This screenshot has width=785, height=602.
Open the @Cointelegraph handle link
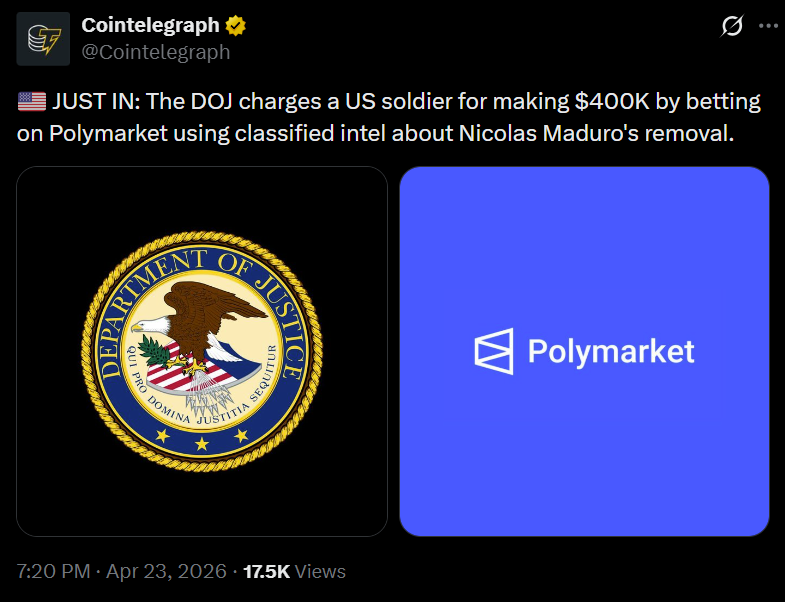coord(156,51)
